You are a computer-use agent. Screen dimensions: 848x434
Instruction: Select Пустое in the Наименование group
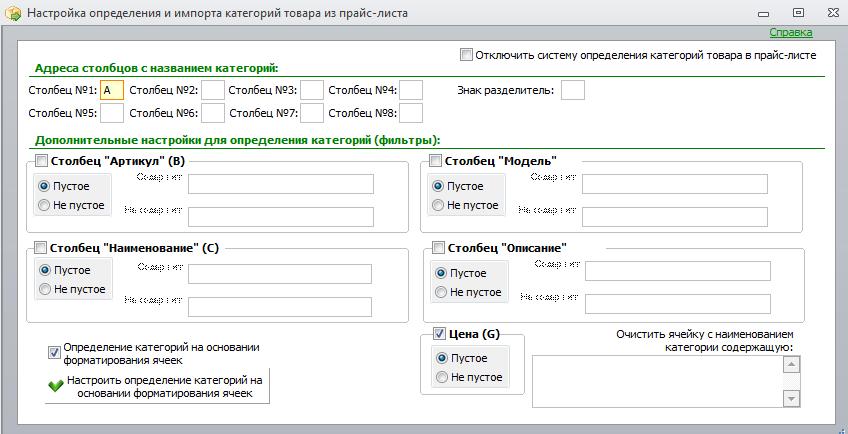tap(45, 270)
